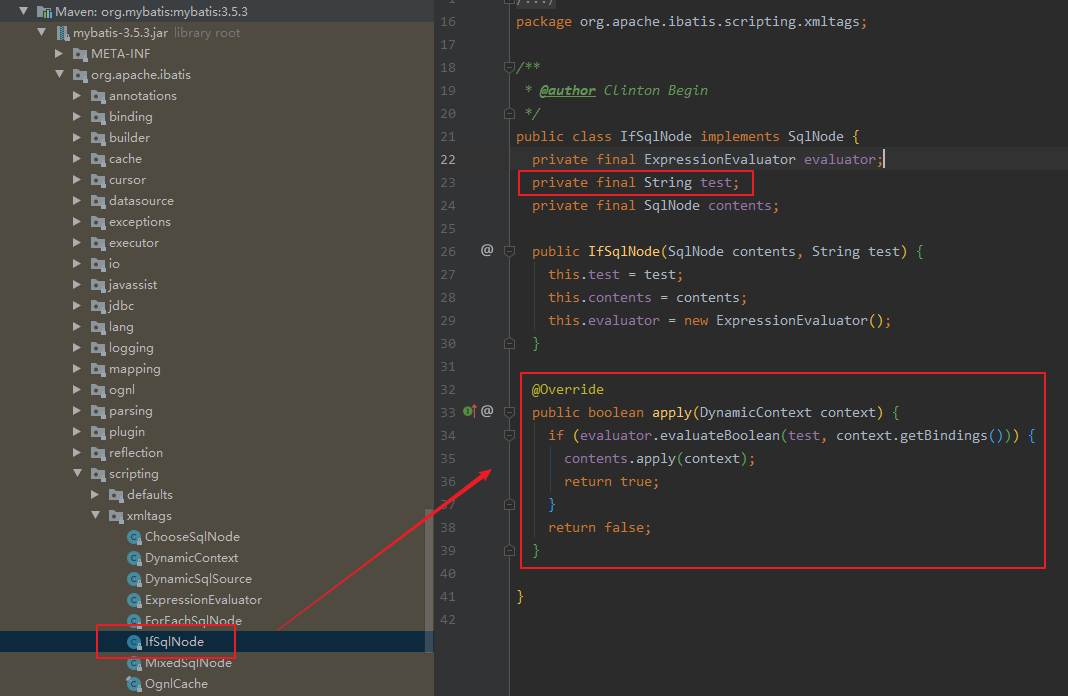Viewport: 1068px width, 696px height.
Task: Click the executor package folder icon
Action: pyautogui.click(x=98, y=243)
